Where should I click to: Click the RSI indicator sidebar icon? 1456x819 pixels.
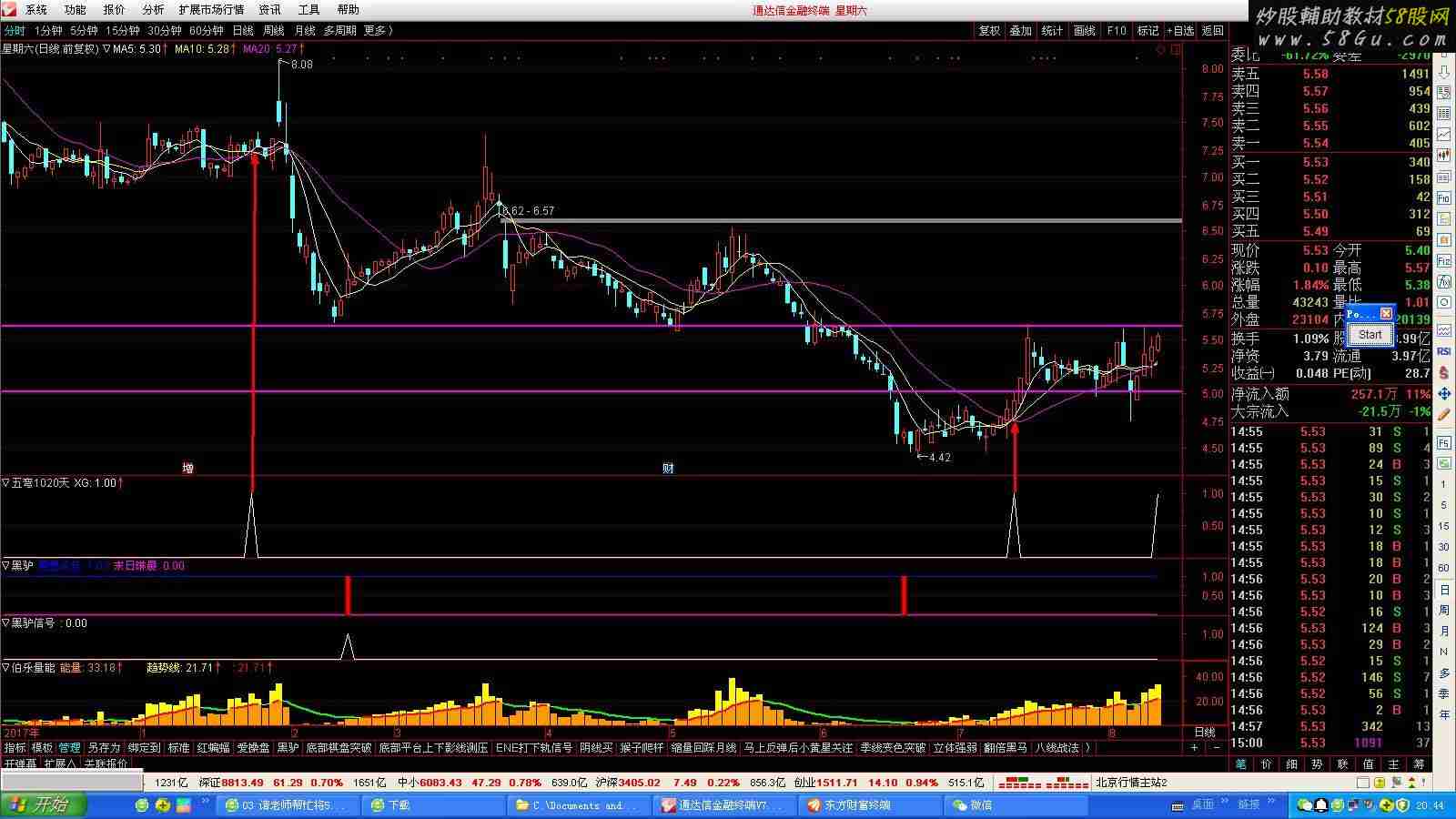pyautogui.click(x=1444, y=351)
